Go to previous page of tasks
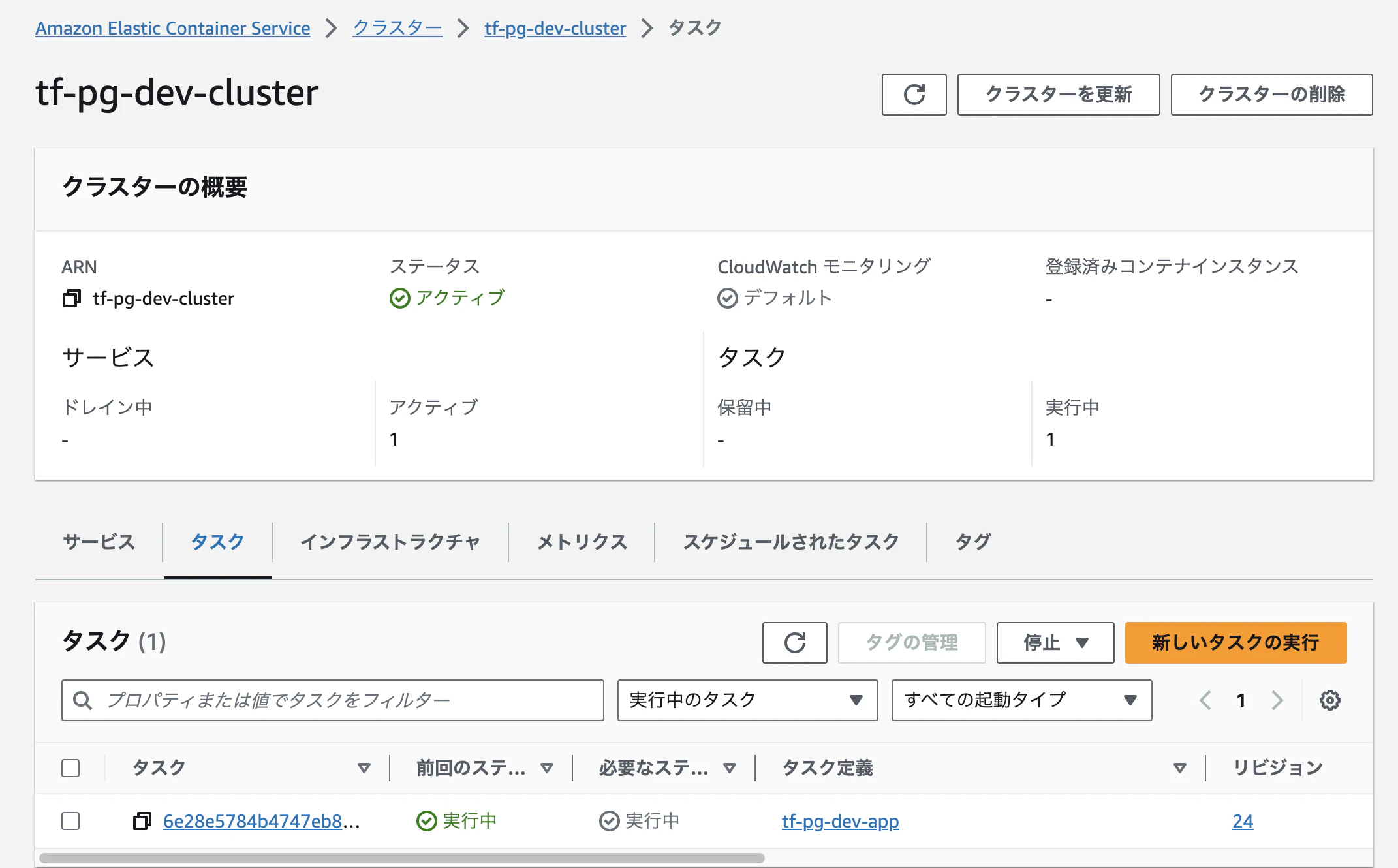The height and width of the screenshot is (868, 1398). click(1205, 700)
